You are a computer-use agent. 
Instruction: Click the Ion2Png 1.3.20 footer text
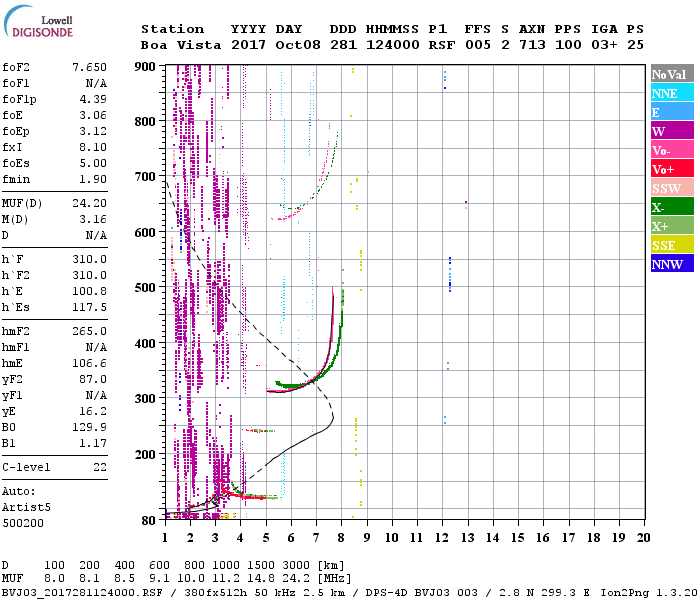pyautogui.click(x=649, y=593)
